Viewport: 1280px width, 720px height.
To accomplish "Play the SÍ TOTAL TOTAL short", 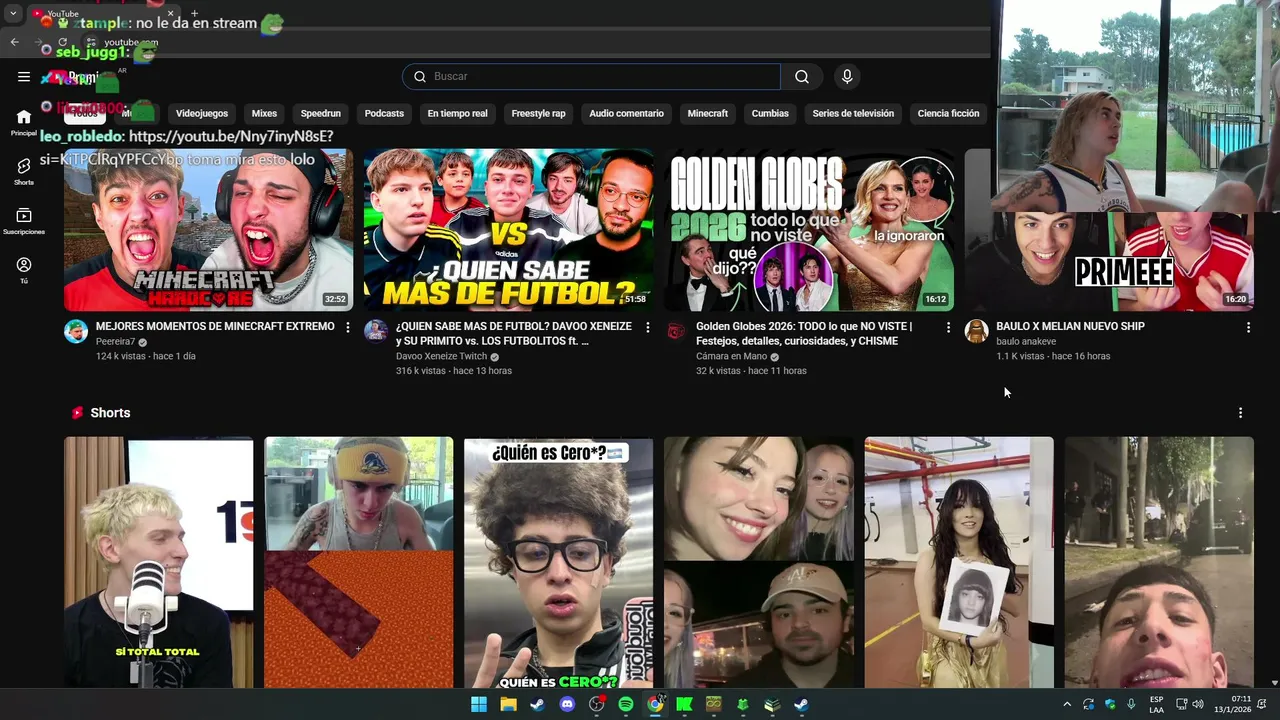I will click(159, 562).
